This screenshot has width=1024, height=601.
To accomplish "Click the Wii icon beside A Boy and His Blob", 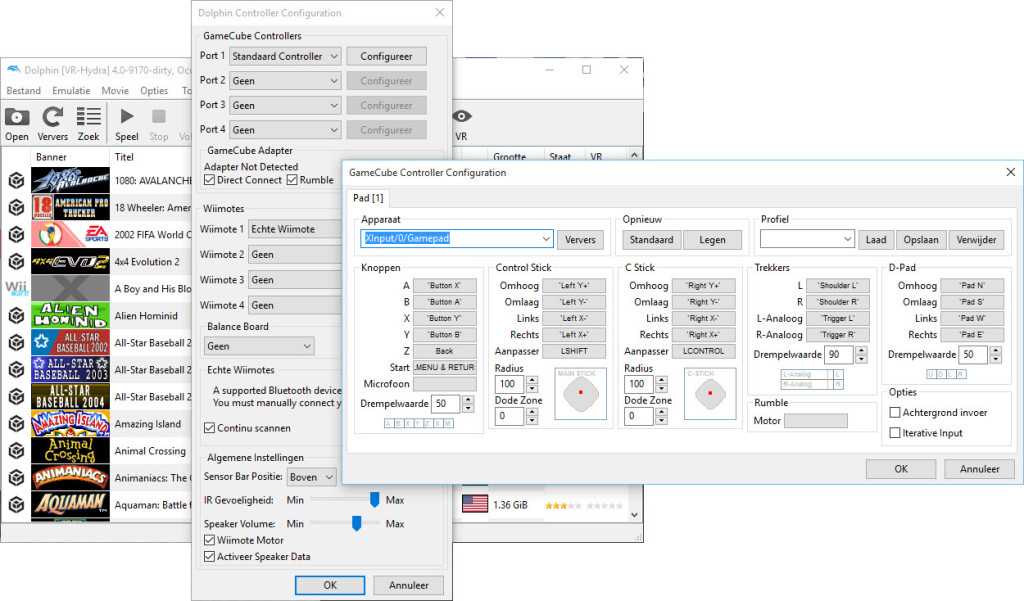I will click(17, 289).
